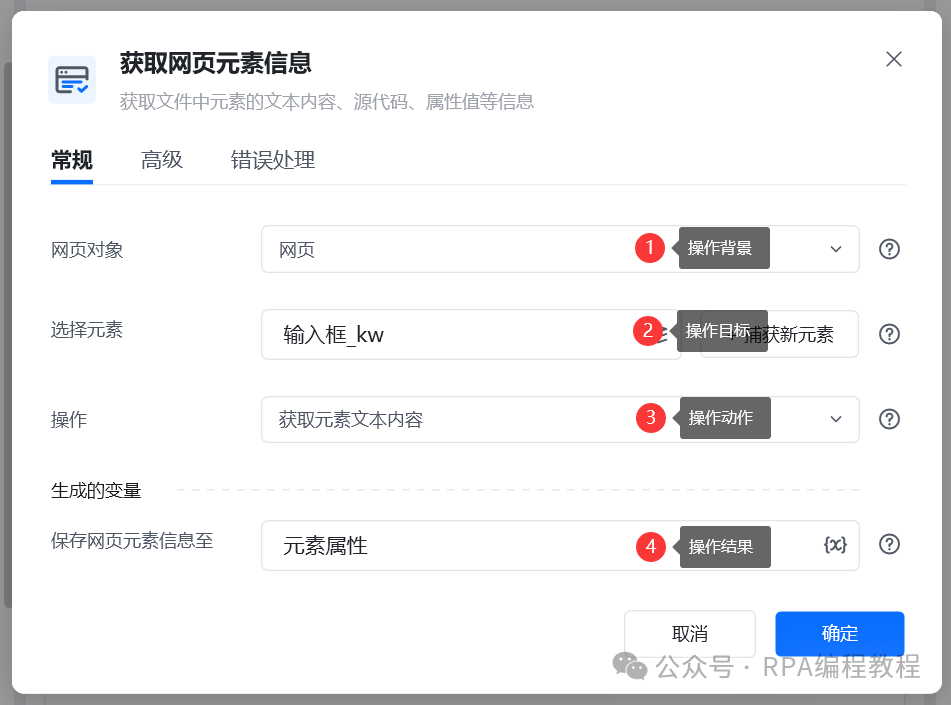Image resolution: width=951 pixels, height=705 pixels.
Task: Open help for the 操作 field
Action: point(889,419)
